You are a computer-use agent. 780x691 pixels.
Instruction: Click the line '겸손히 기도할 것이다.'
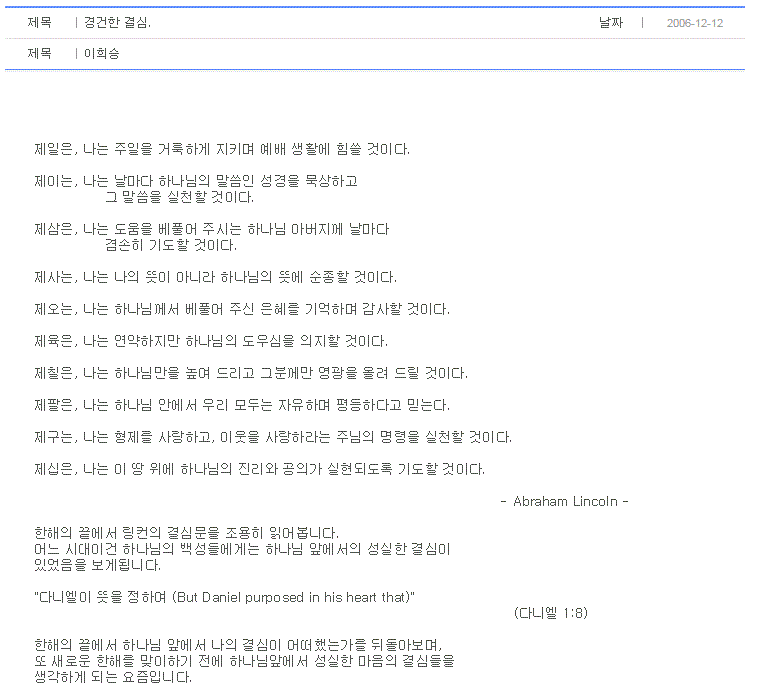[x=171, y=245]
